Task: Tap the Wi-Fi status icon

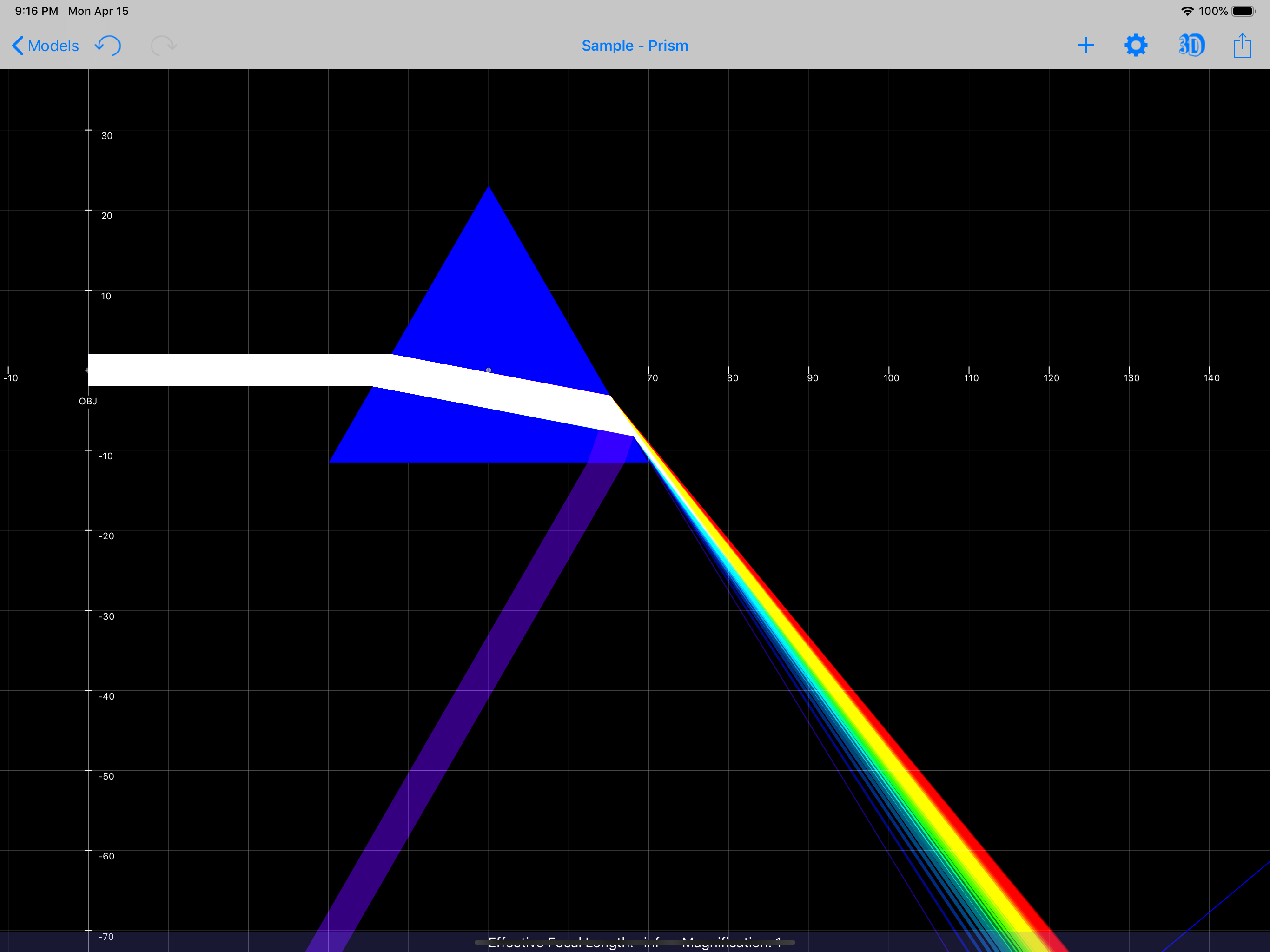Action: [1187, 11]
